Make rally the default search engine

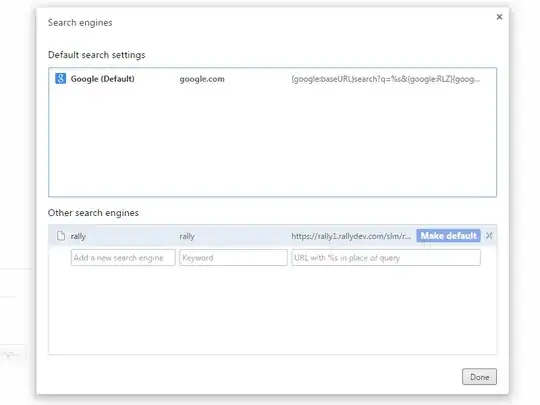pyautogui.click(x=448, y=236)
